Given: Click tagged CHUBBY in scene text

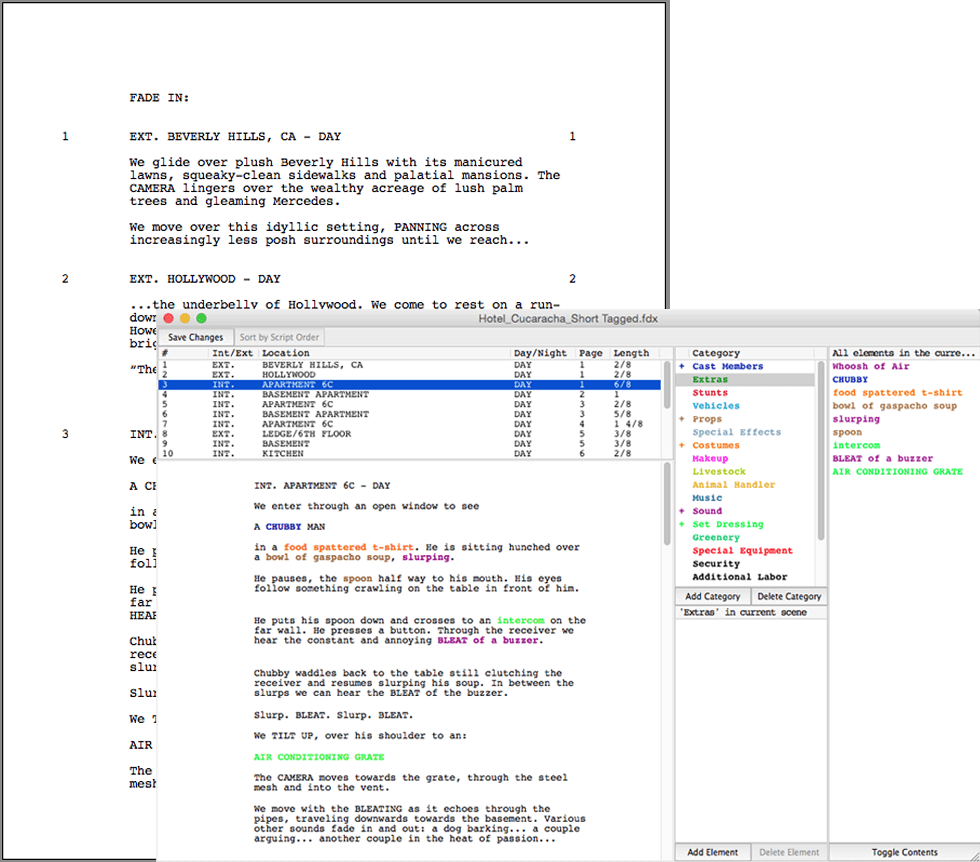Looking at the screenshot, I should tap(283, 526).
